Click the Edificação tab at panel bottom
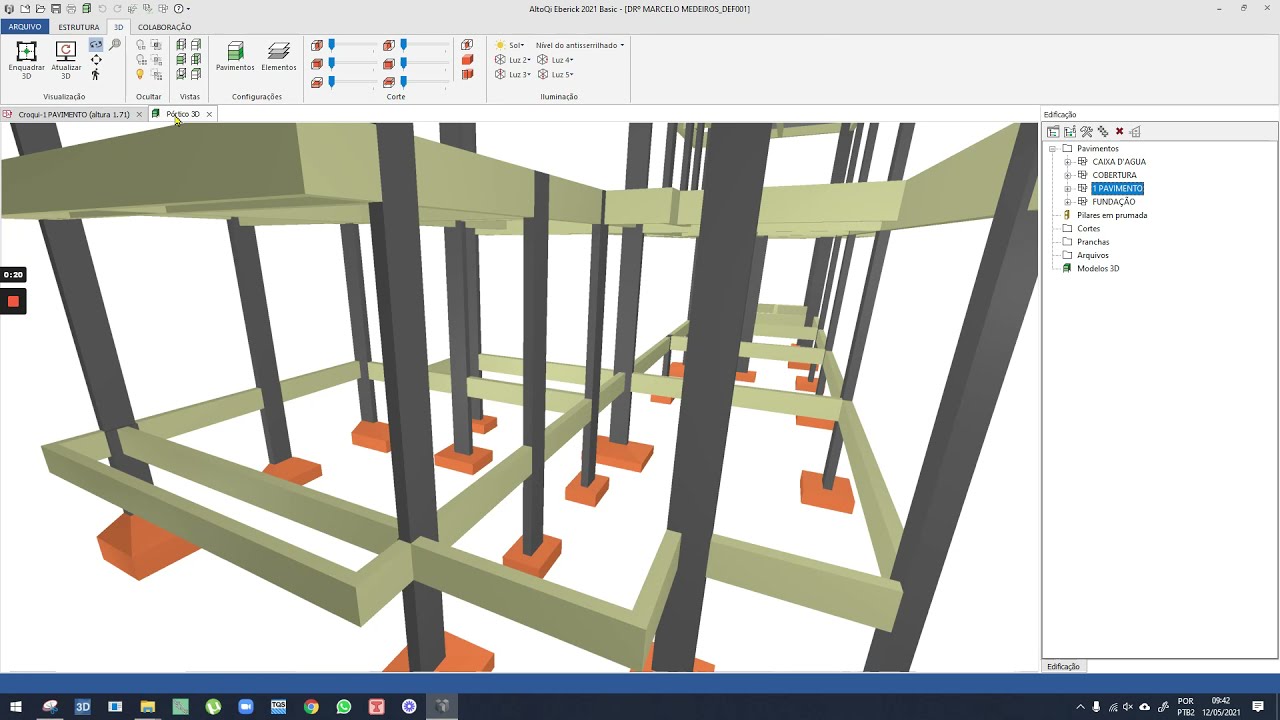Image resolution: width=1280 pixels, height=720 pixels. click(x=1063, y=666)
